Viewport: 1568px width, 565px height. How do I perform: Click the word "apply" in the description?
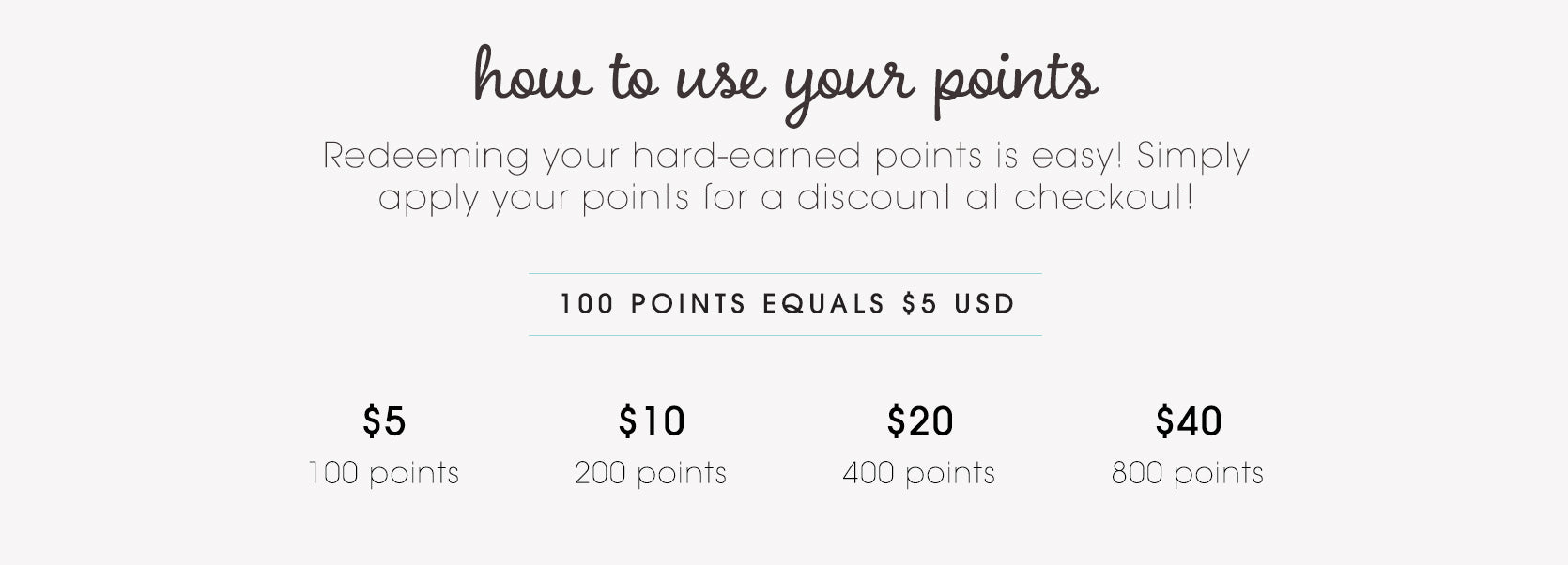click(429, 200)
